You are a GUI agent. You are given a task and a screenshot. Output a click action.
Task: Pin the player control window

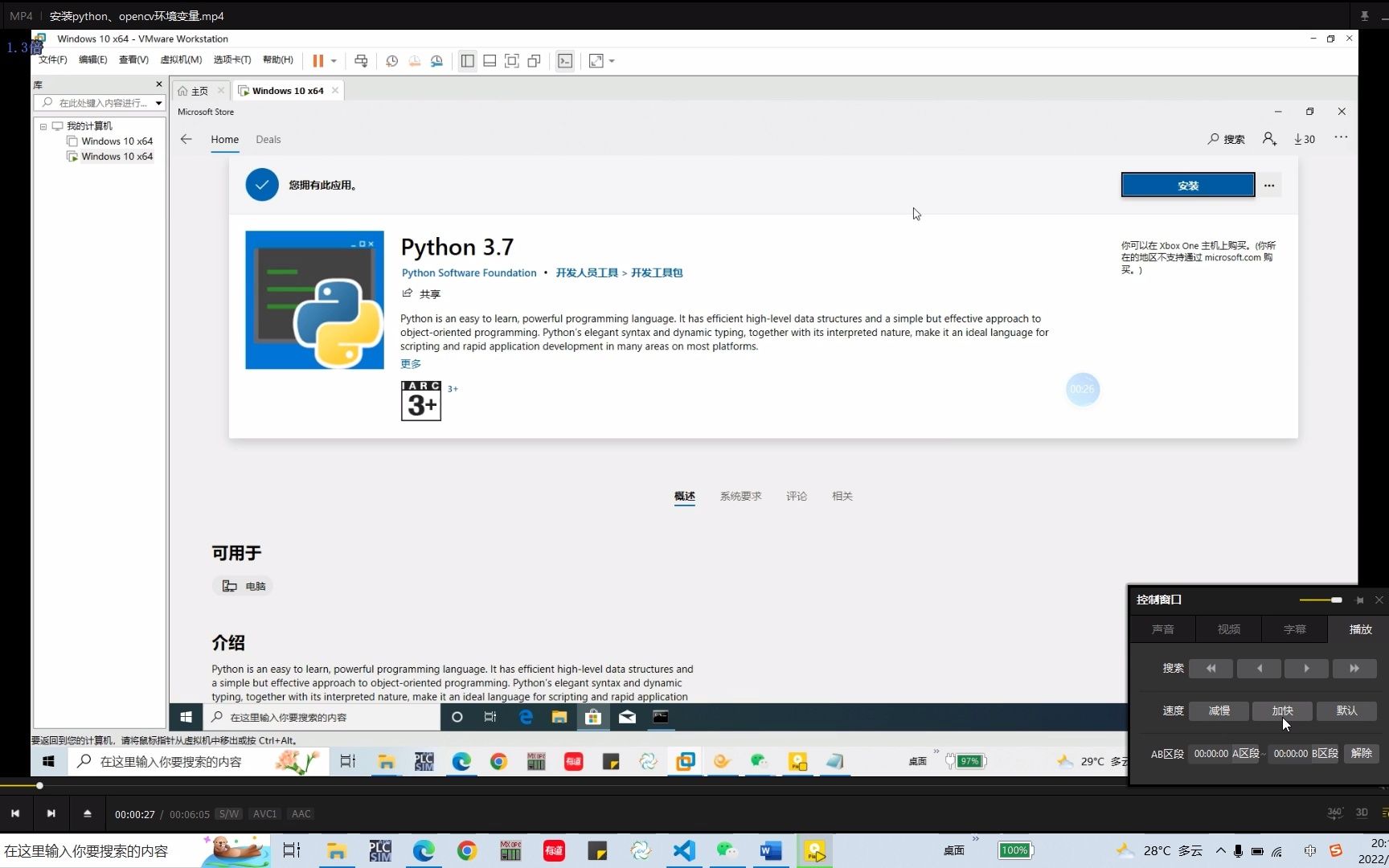pyautogui.click(x=1360, y=600)
